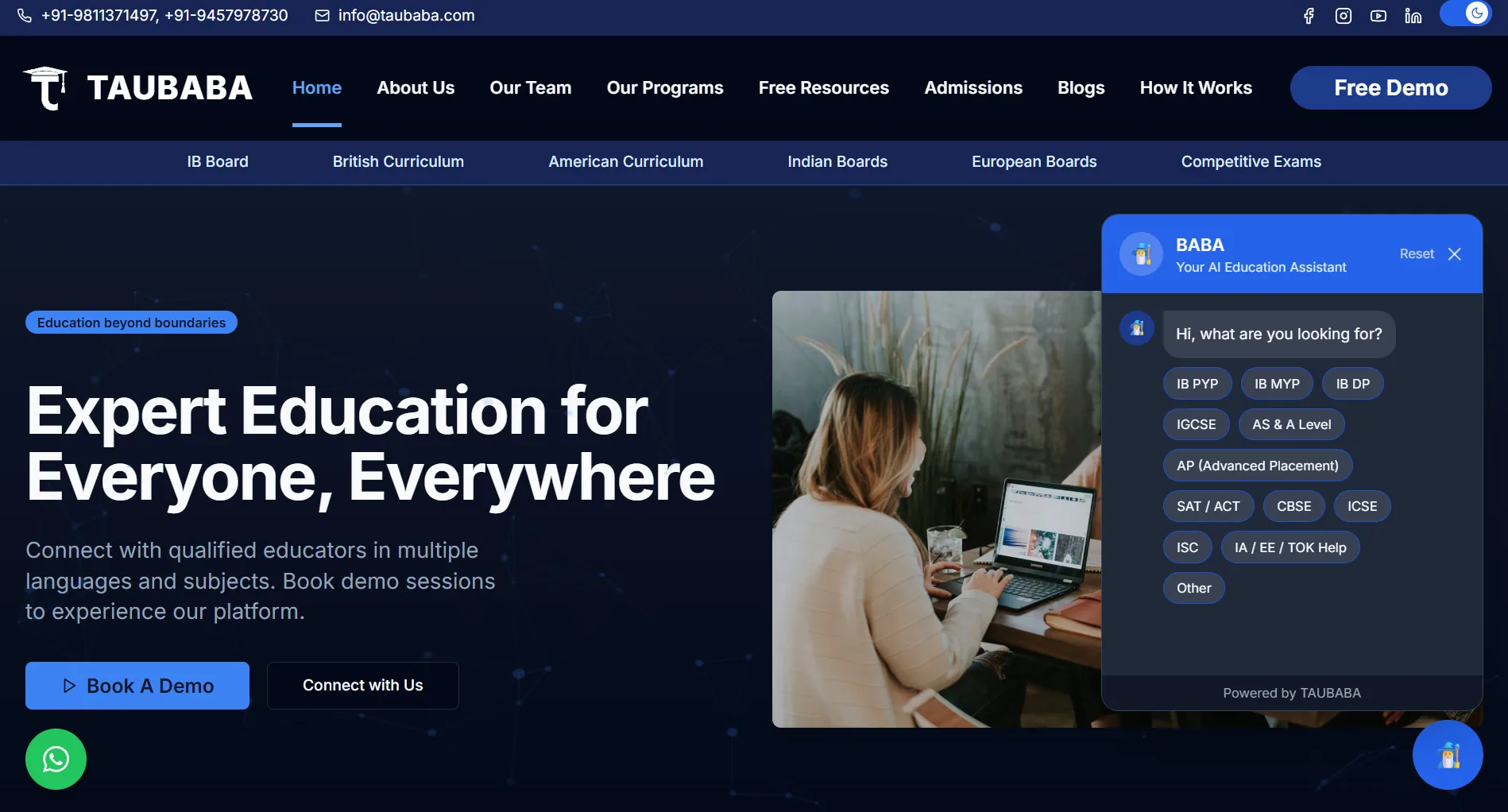Pick the AP (Advanced Placement) option
The height and width of the screenshot is (812, 1508).
(x=1258, y=466)
